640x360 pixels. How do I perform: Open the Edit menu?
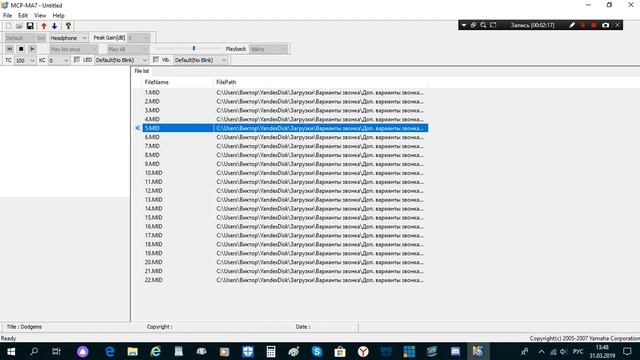pyautogui.click(x=23, y=16)
